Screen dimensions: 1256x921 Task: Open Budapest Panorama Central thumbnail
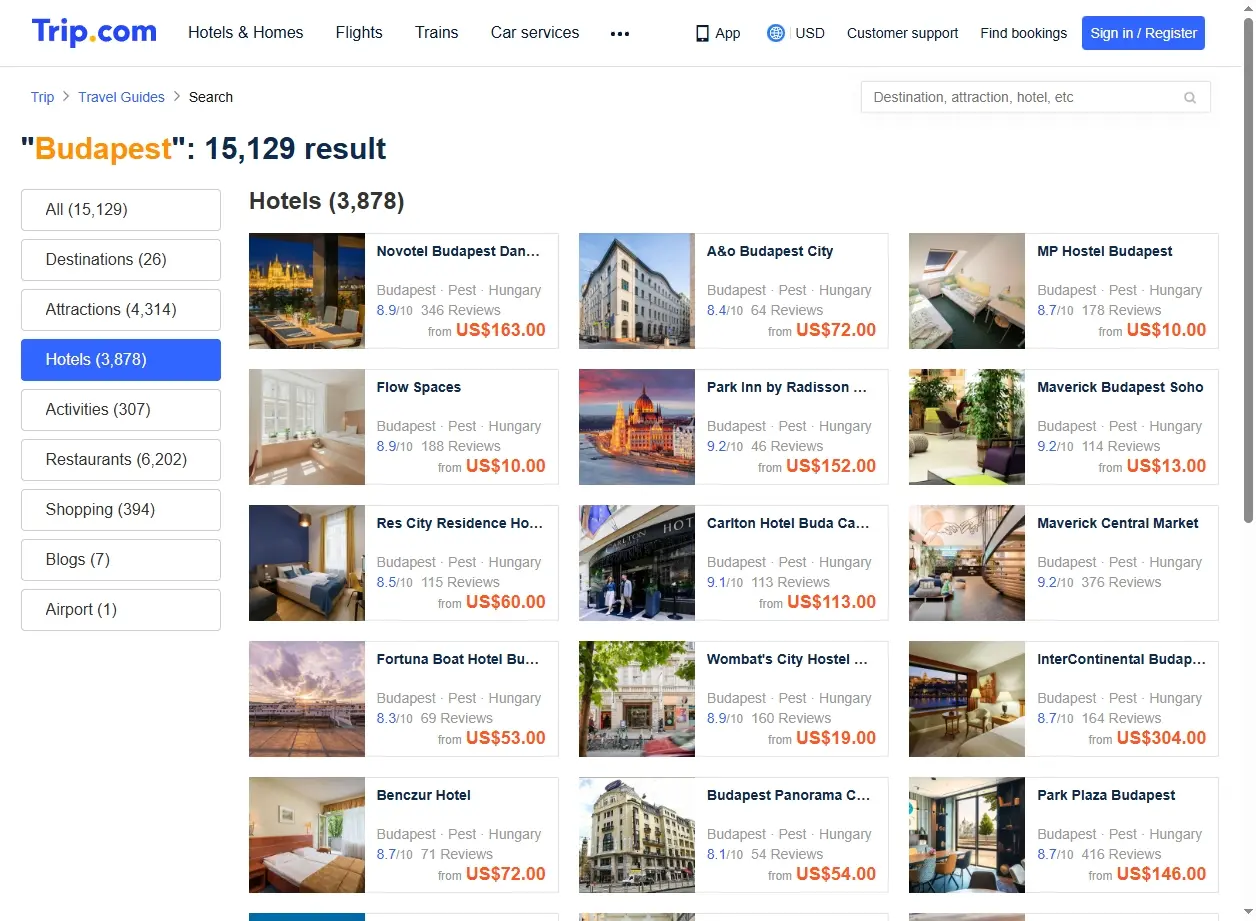(x=637, y=835)
